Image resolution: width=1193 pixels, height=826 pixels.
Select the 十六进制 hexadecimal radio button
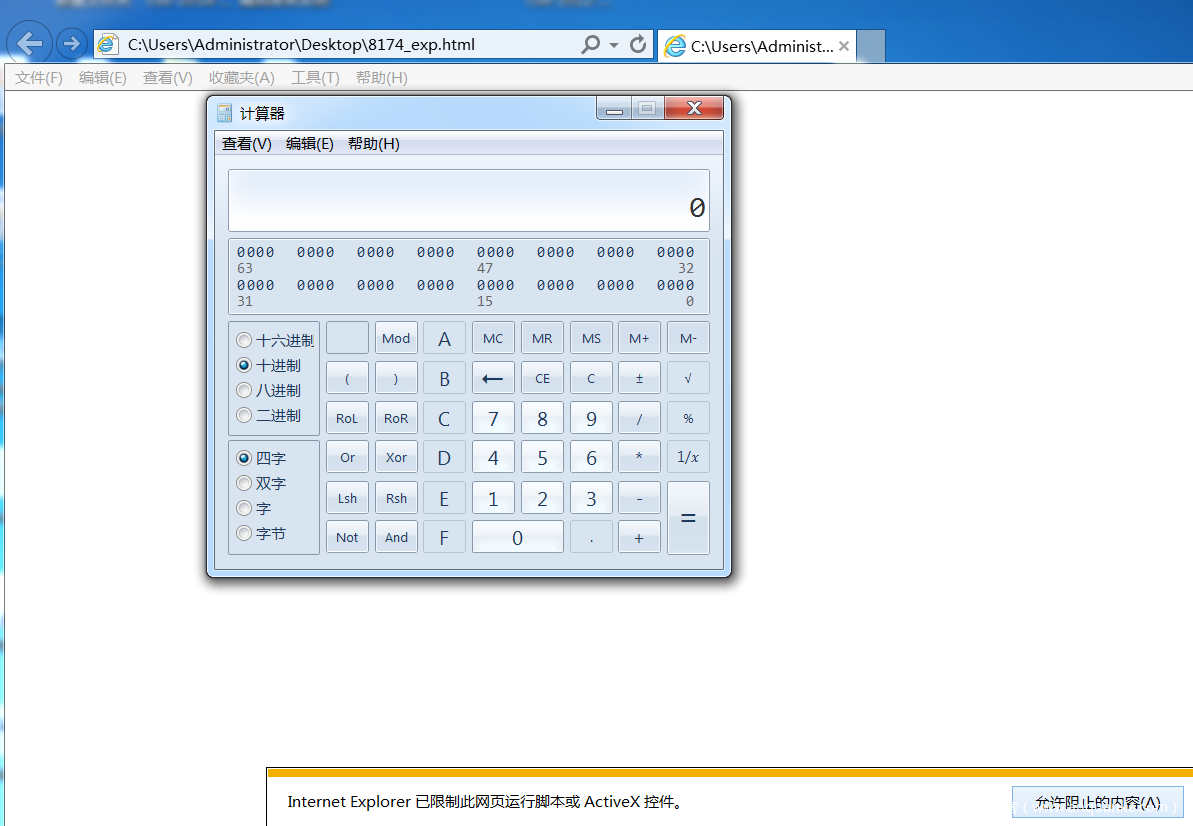point(244,341)
